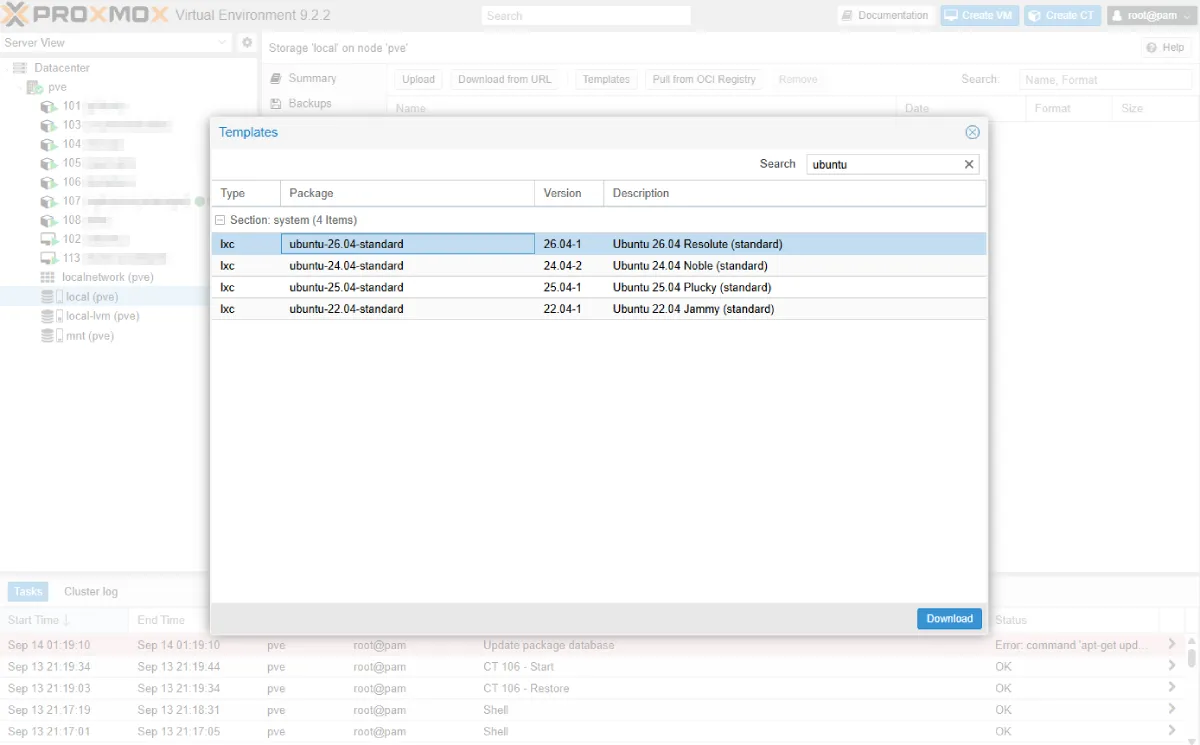Select the ubuntu-22.04-standard package row

pos(598,309)
